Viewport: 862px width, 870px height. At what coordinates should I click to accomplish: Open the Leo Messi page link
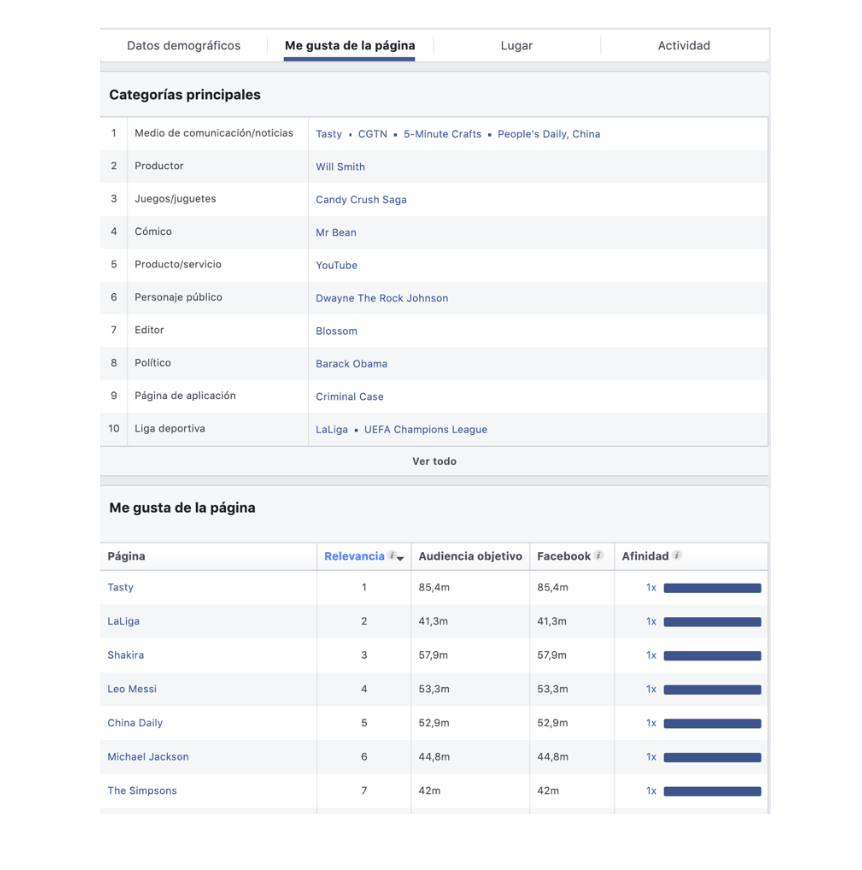click(132, 690)
